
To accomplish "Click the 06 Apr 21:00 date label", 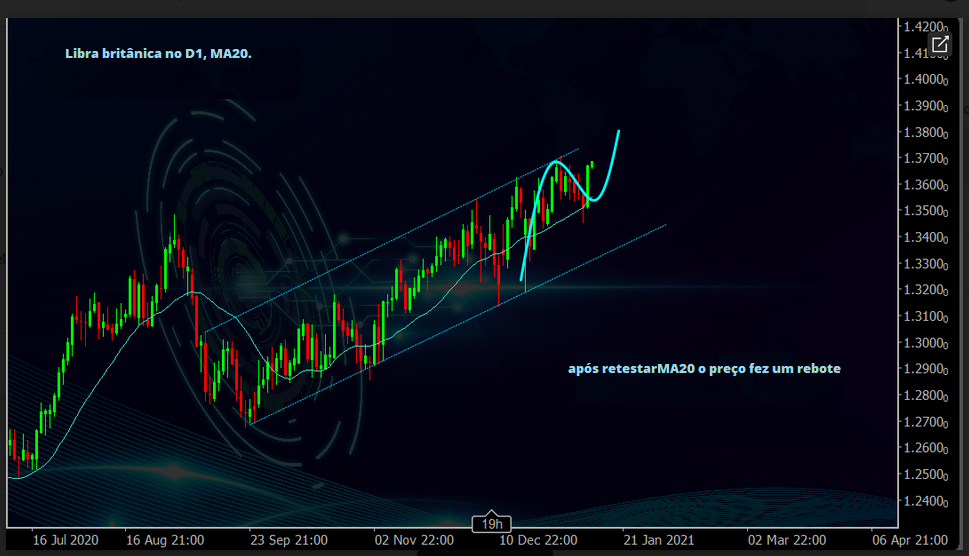I will (912, 540).
